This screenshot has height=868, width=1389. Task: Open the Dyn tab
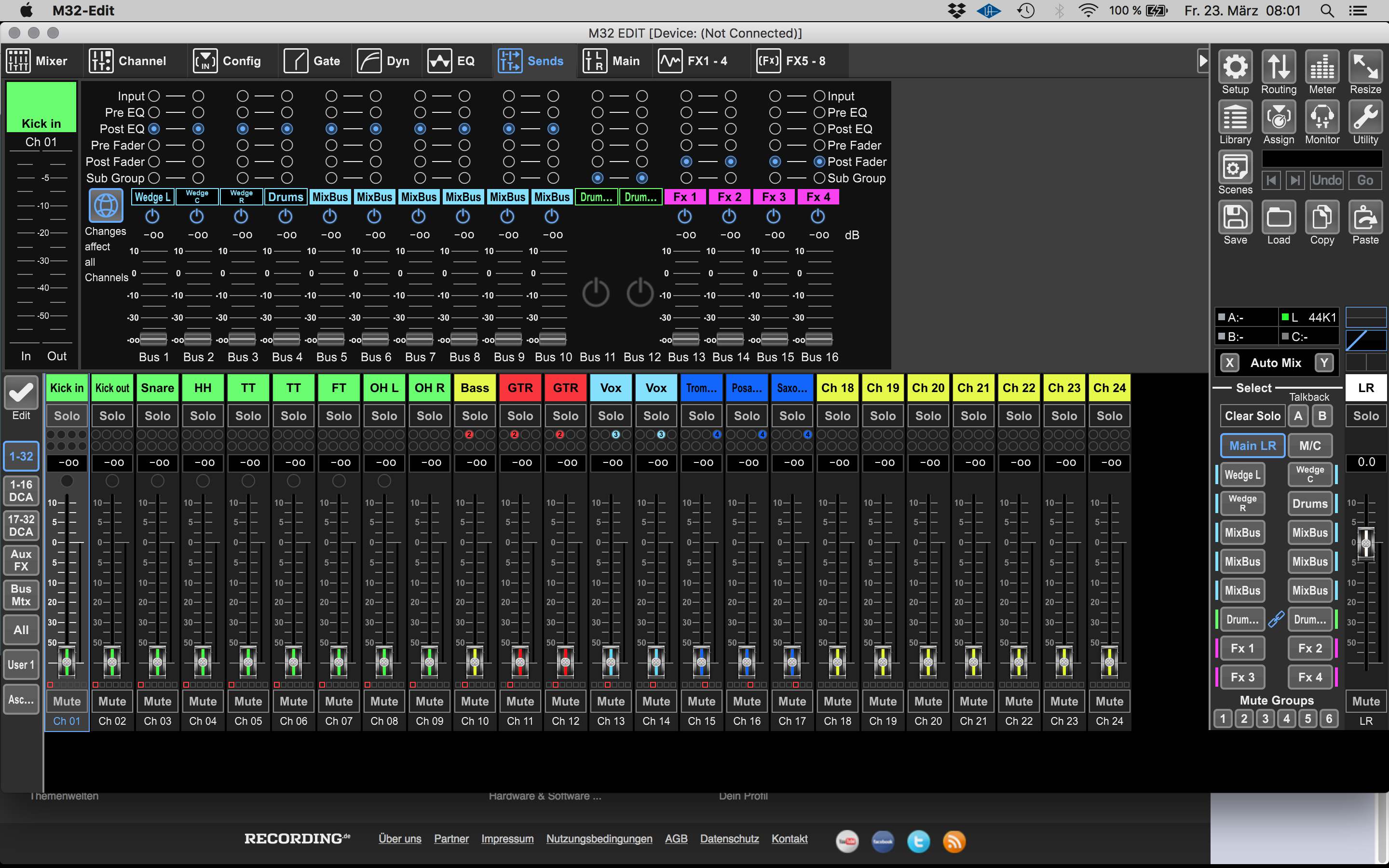coord(383,61)
